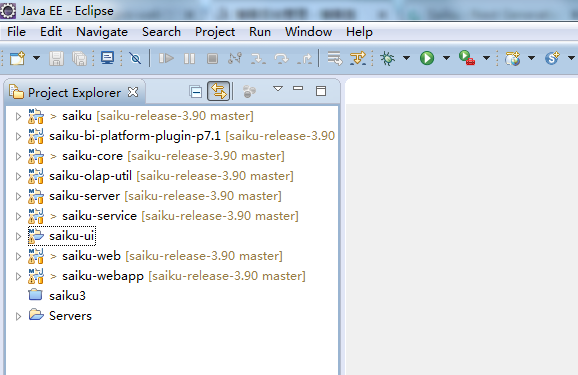Open the Help menu

click(359, 32)
